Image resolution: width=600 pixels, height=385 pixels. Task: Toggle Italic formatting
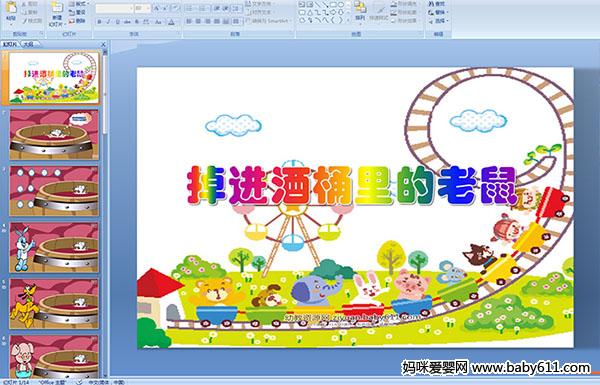click(x=108, y=22)
